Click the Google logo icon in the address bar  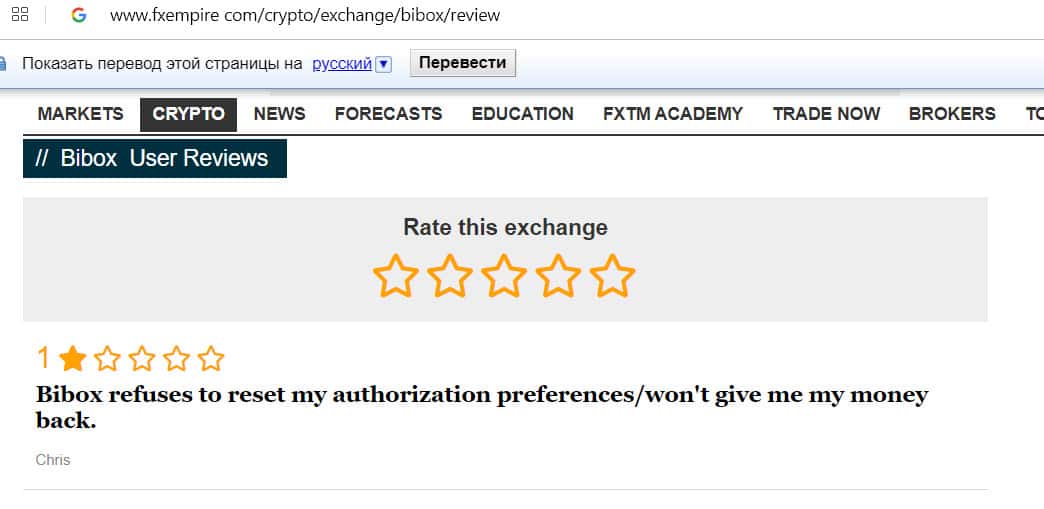[x=79, y=15]
